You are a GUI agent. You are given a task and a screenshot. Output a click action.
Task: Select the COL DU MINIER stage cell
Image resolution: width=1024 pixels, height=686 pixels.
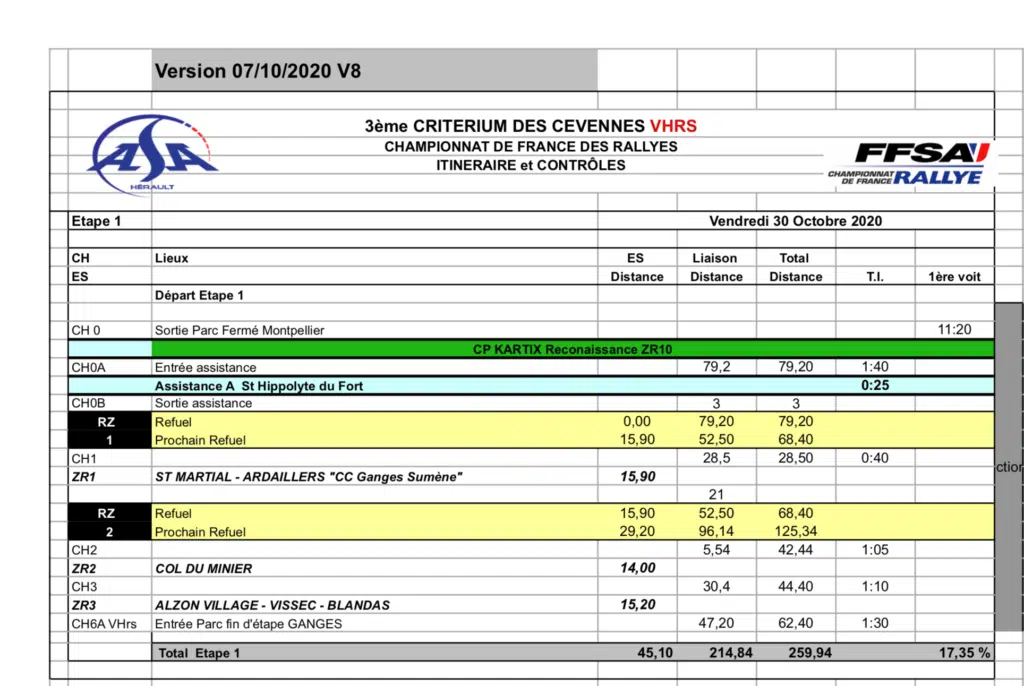(x=203, y=568)
